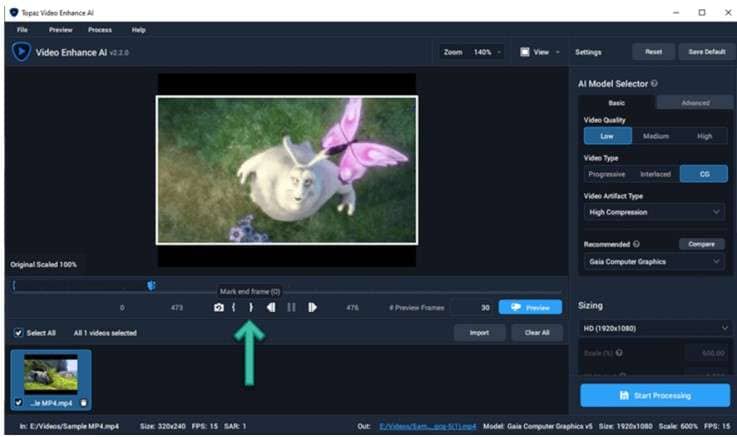Expand the Gaia Computer Graphics model dropdown
Viewport: 737px width, 437px height.
tap(654, 262)
